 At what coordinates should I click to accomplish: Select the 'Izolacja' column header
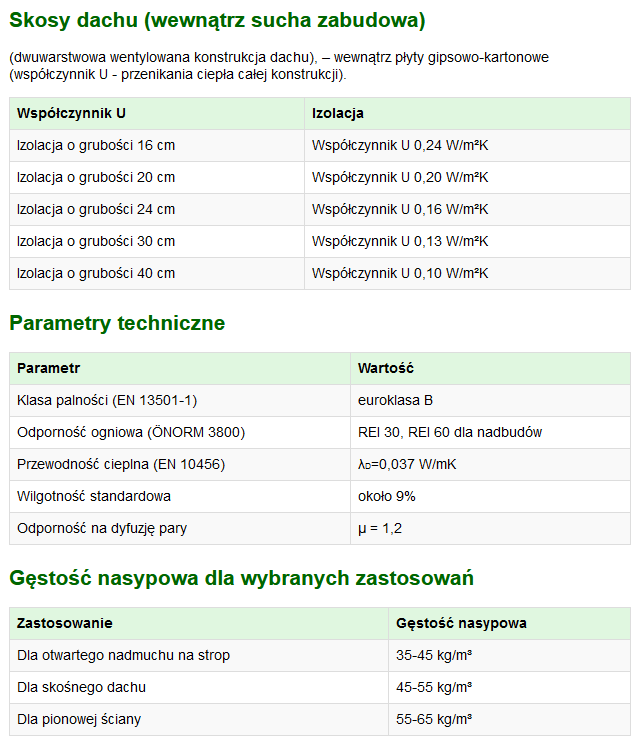338,113
